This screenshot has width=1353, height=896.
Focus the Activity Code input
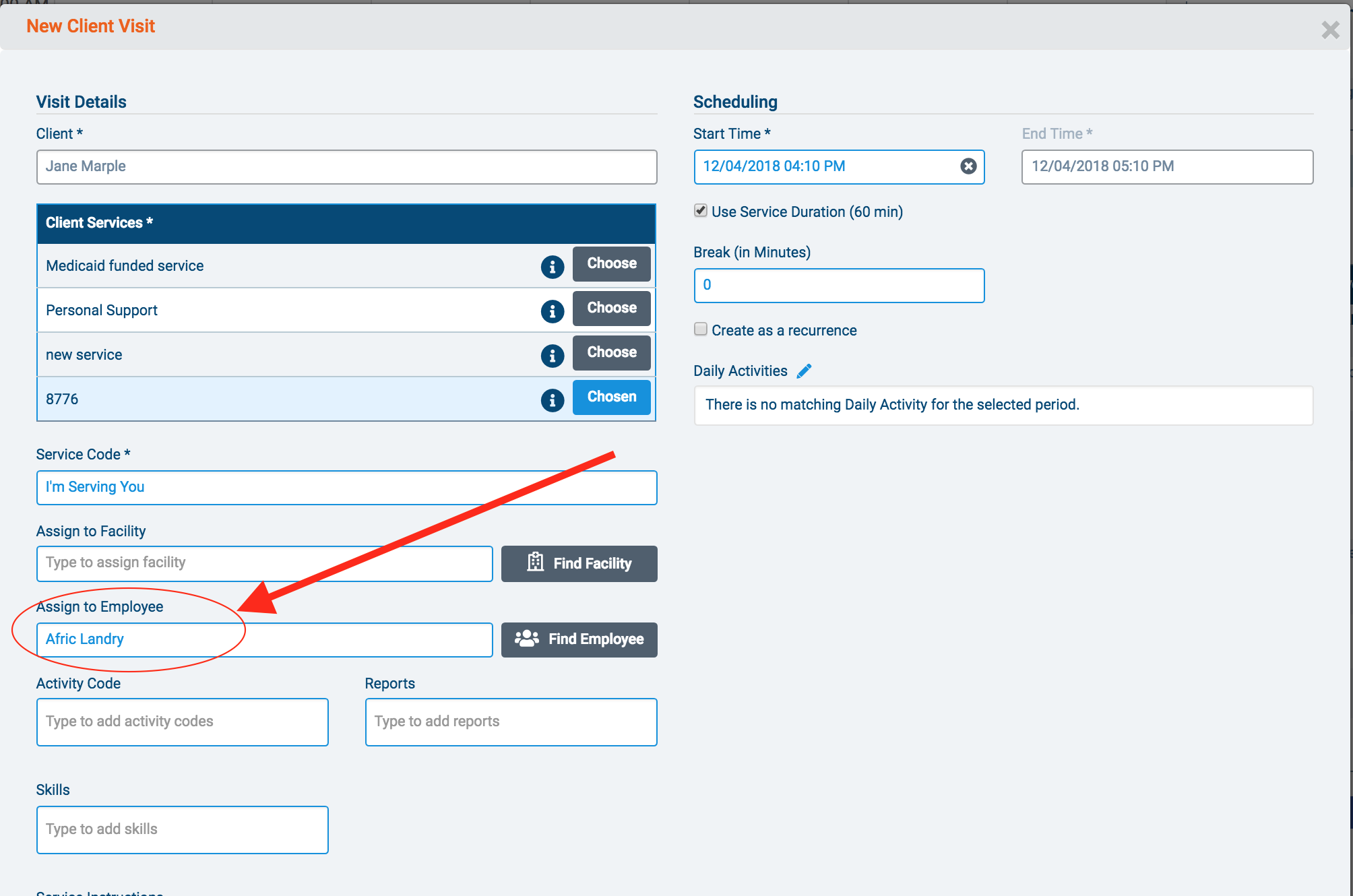pyautogui.click(x=183, y=722)
